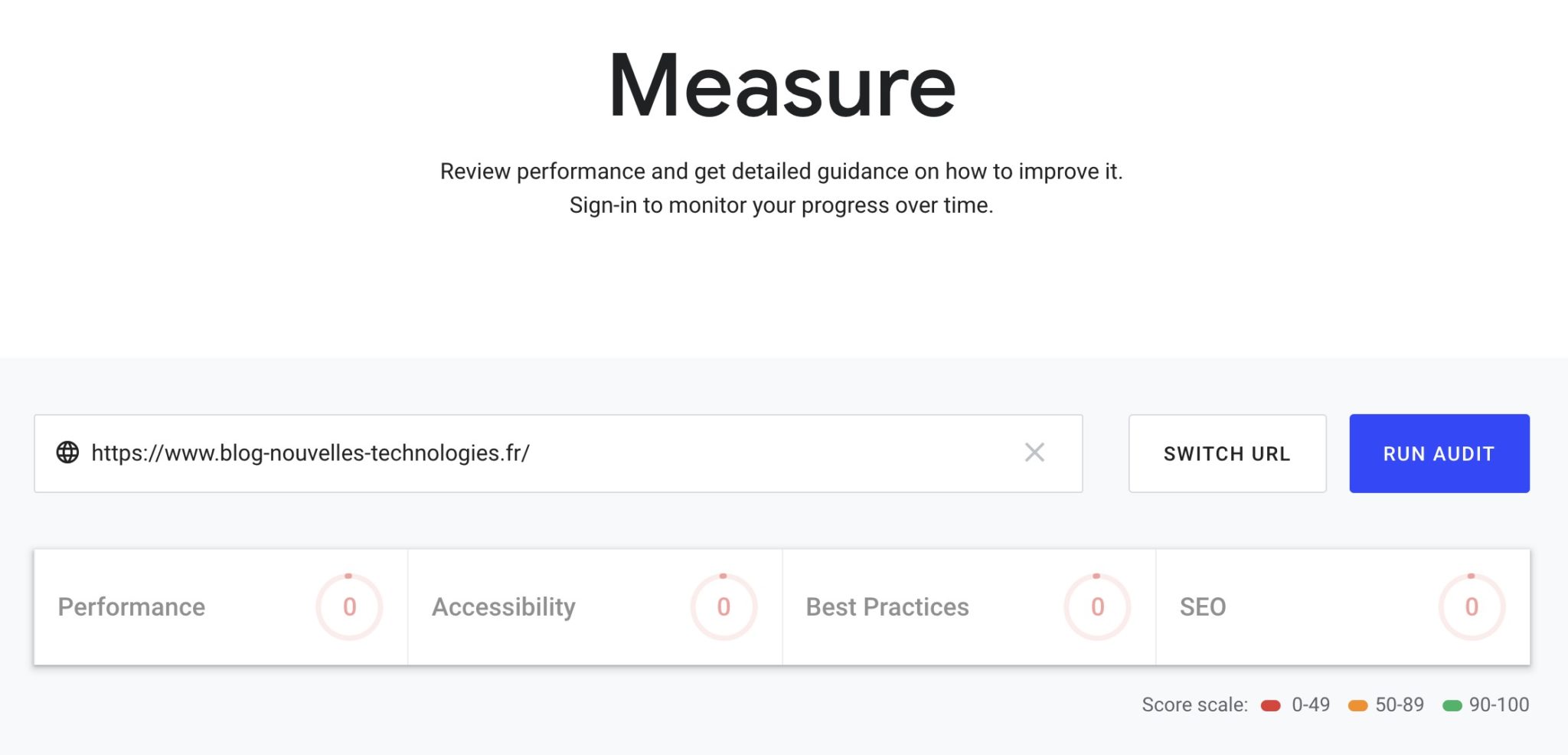Click the orange 50-89 score scale swatch

point(1357,705)
